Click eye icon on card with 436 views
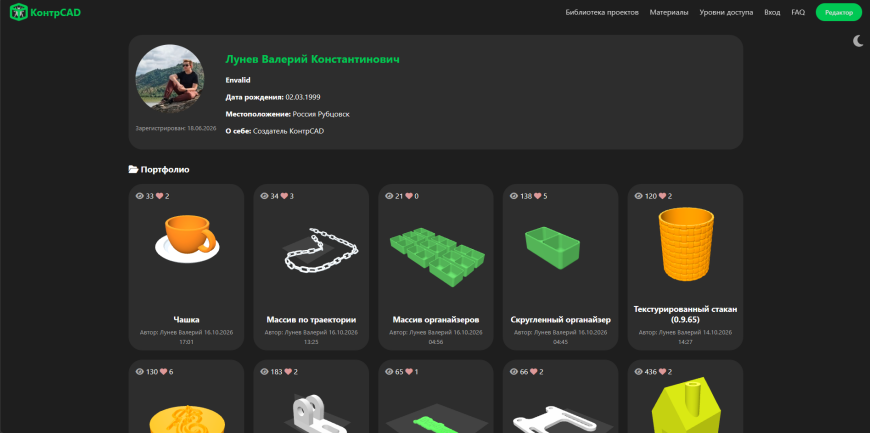870x433 pixels. [639, 371]
